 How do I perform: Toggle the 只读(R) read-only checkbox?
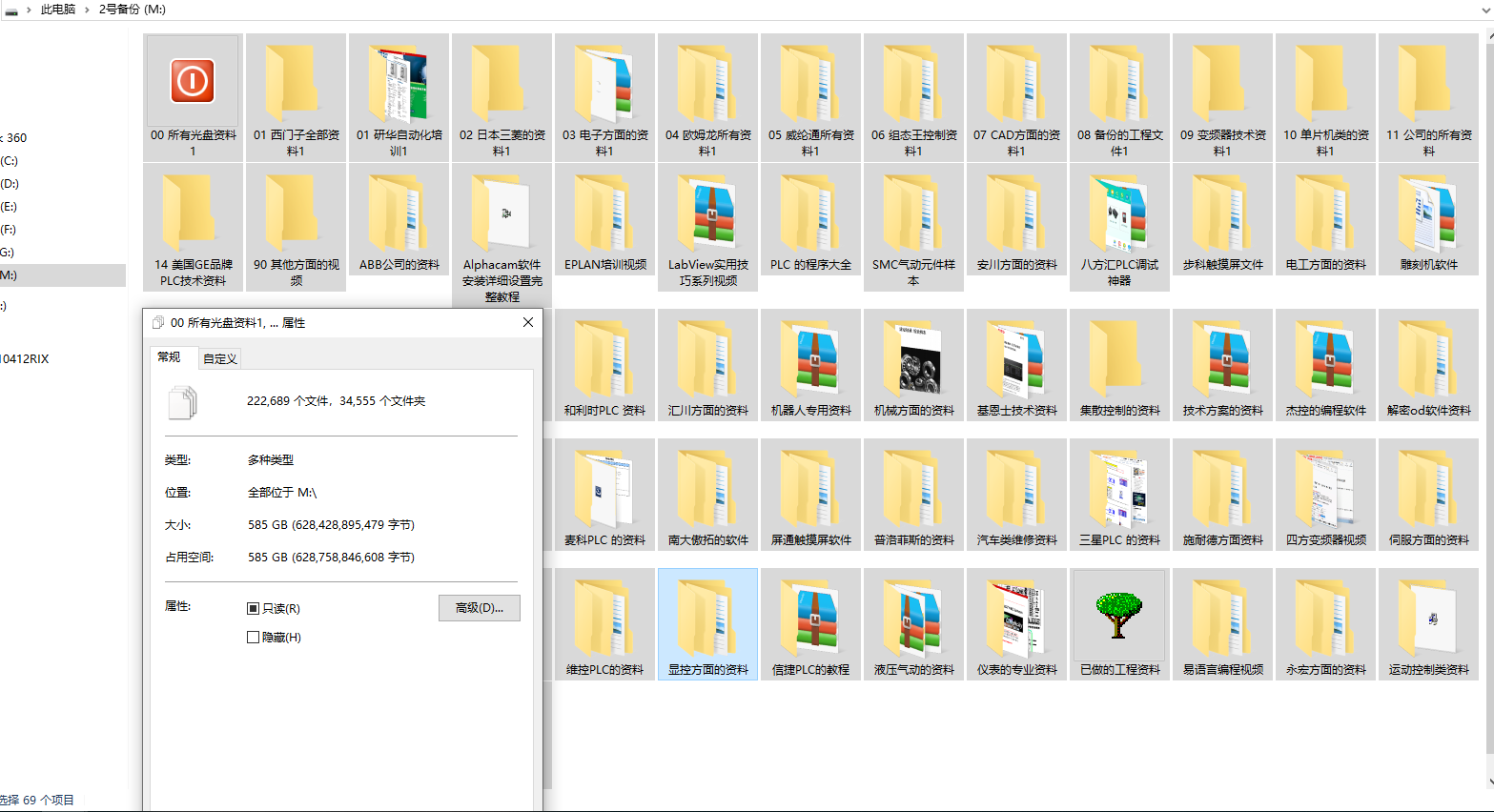(254, 608)
